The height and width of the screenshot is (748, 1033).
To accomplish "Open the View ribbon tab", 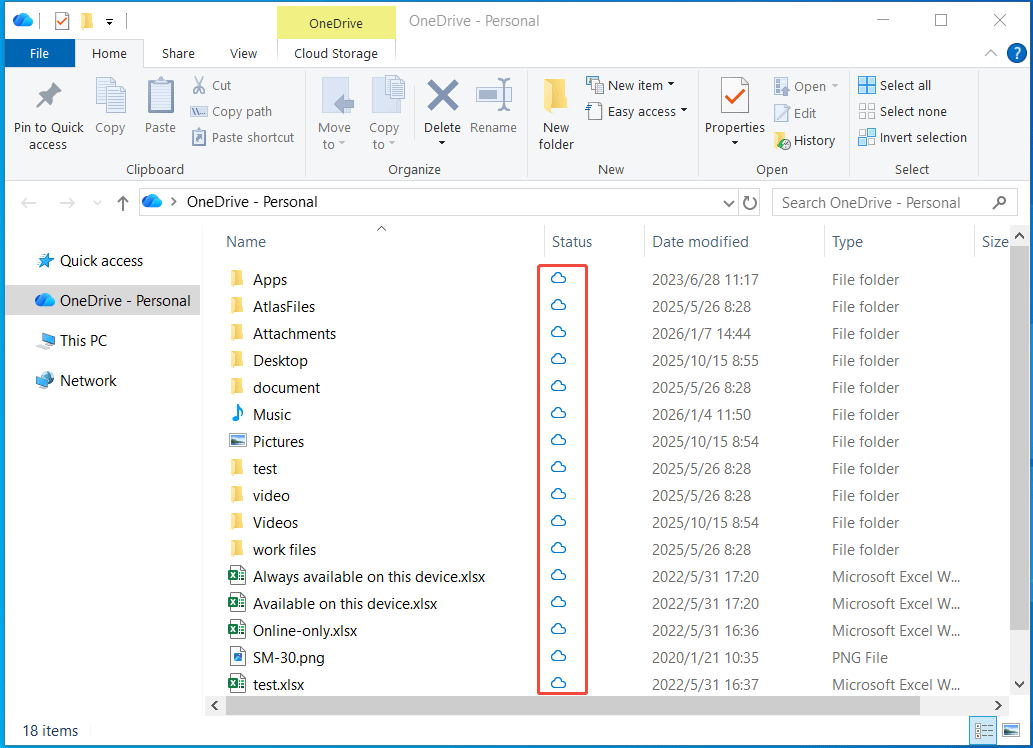I will coord(243,53).
